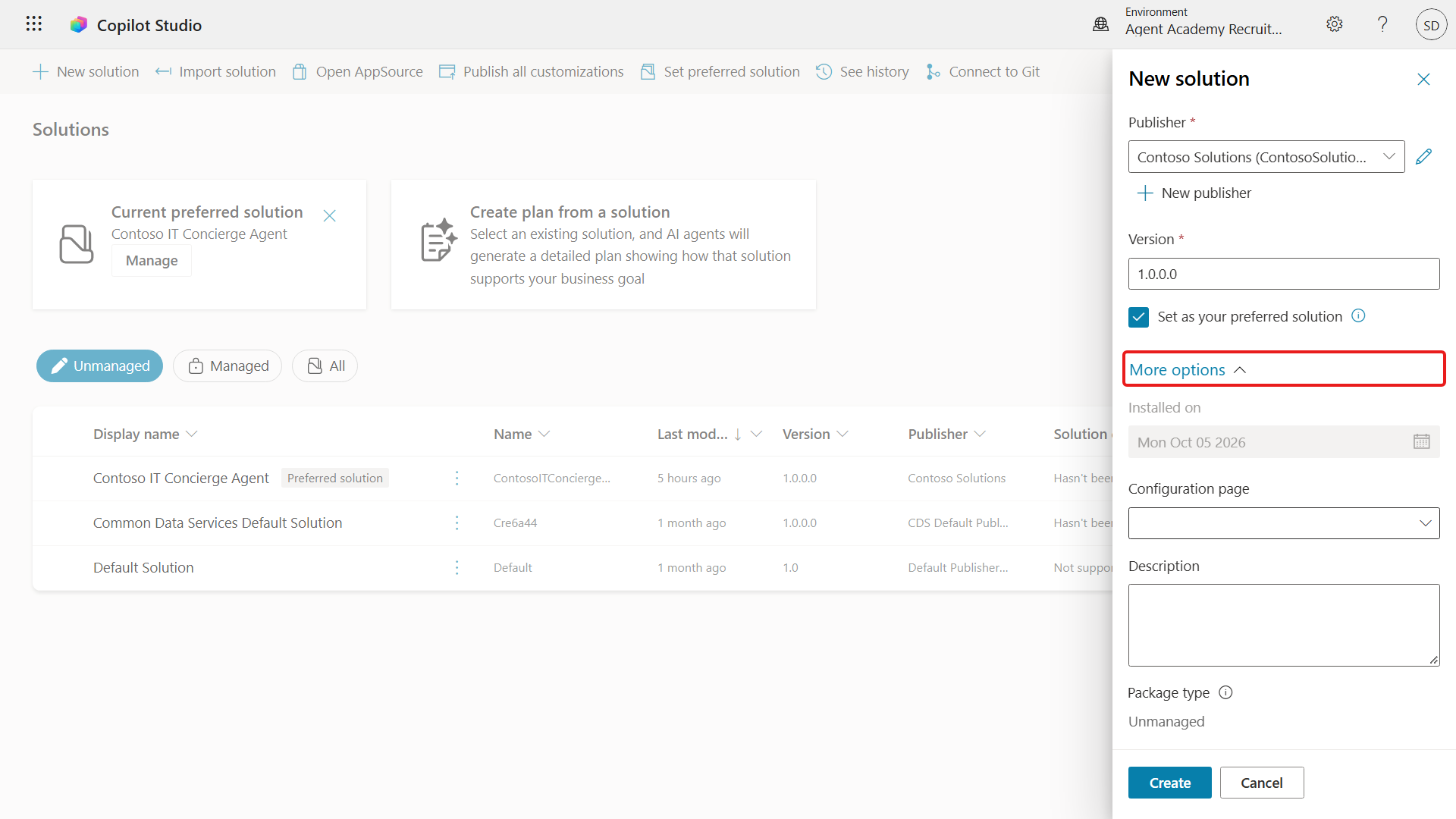This screenshot has height=819, width=1456.
Task: Click New solution in command bar
Action: [86, 71]
